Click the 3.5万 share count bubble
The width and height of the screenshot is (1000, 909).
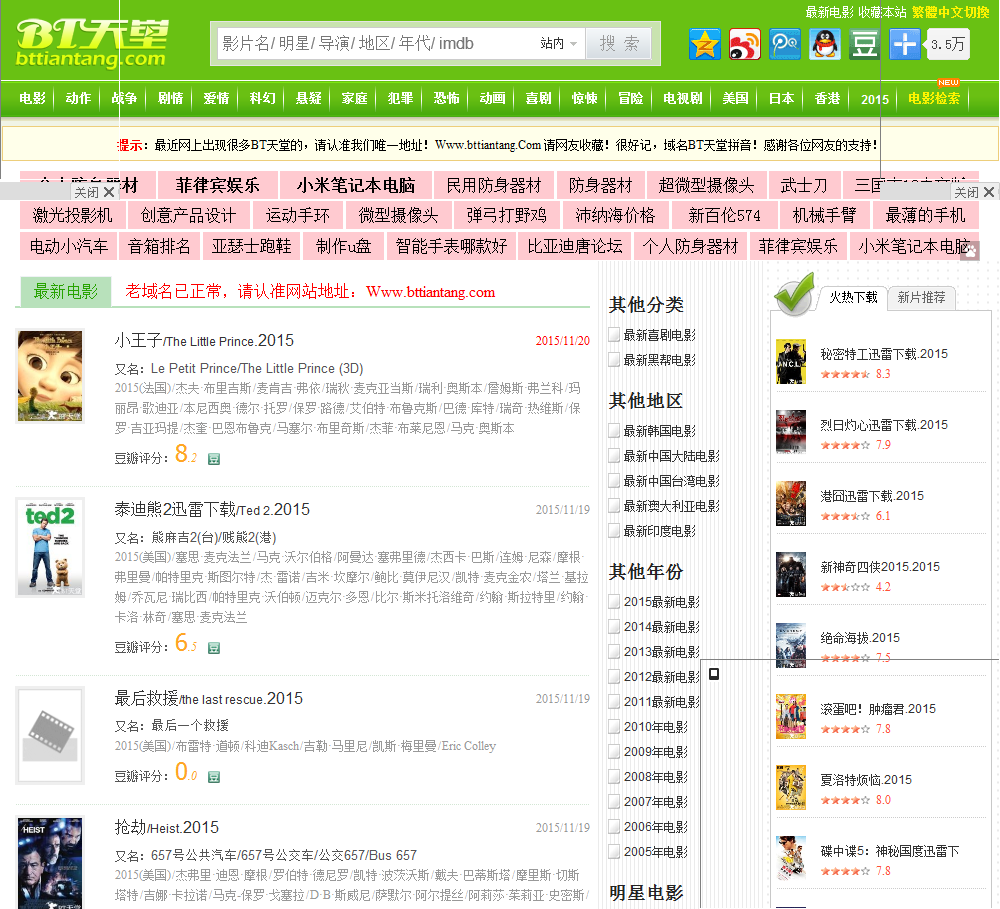tap(947, 44)
